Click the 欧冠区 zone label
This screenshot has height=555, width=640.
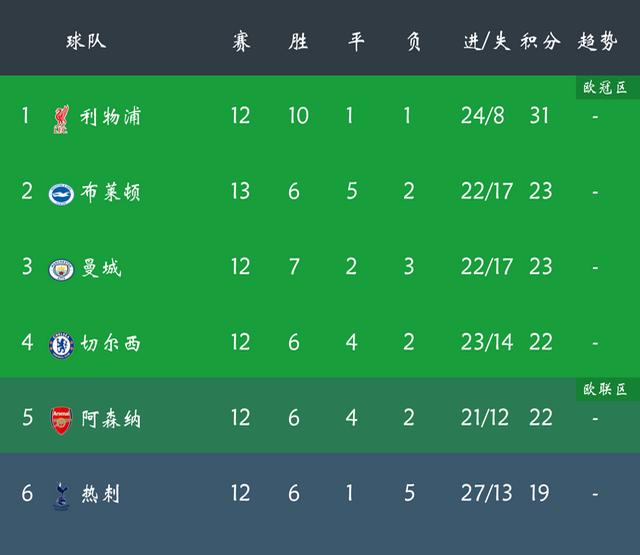click(607, 88)
